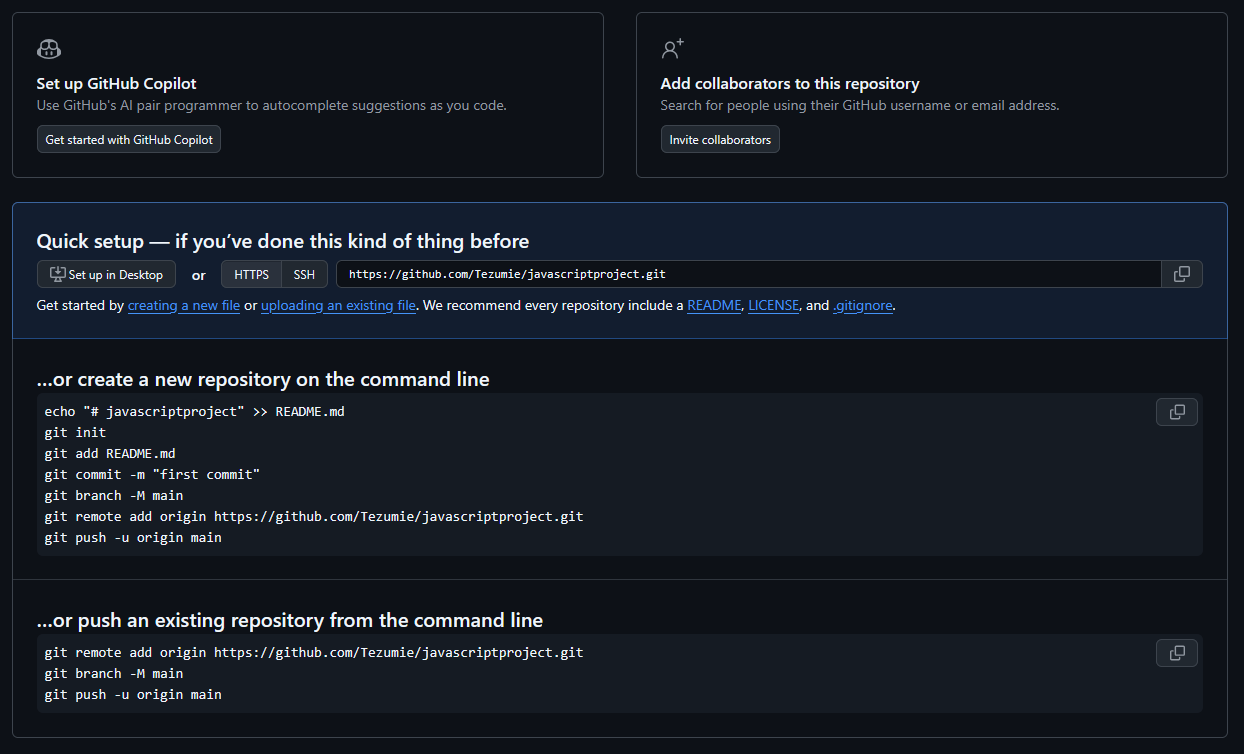This screenshot has width=1244, height=754.
Task: Open the .gitignore link
Action: [x=862, y=305]
